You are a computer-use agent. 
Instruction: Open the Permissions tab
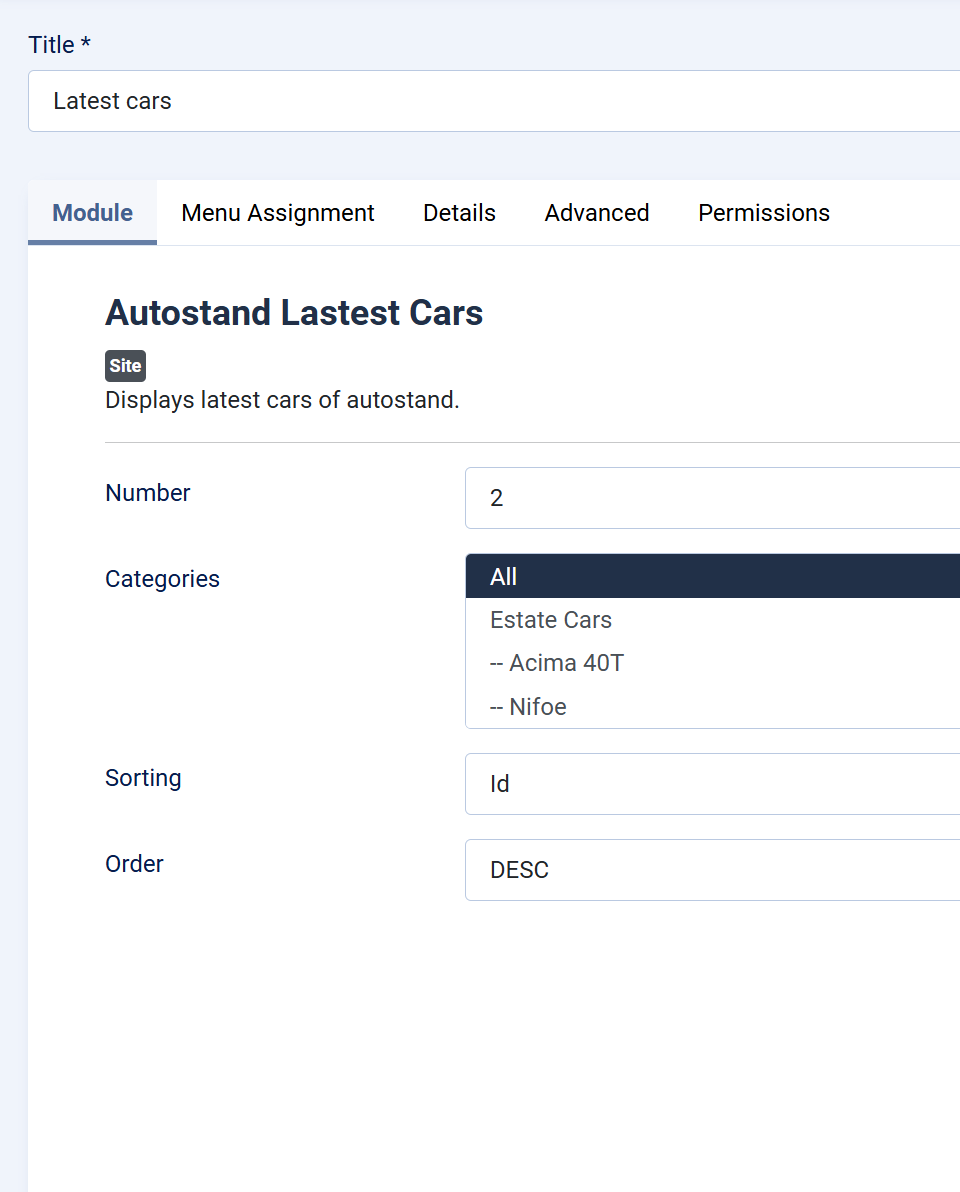(x=764, y=213)
